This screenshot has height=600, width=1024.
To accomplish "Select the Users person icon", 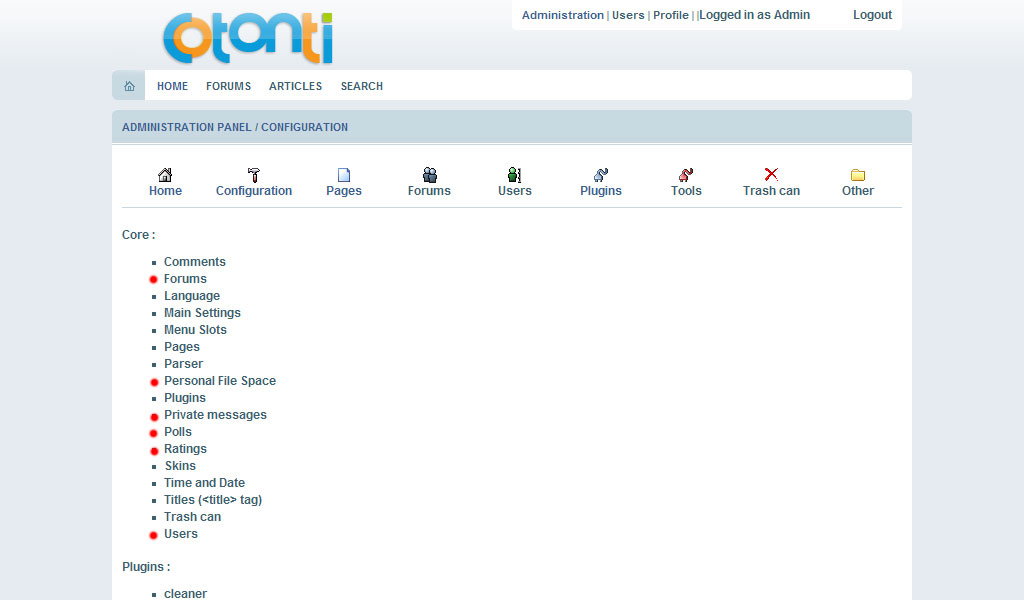I will click(x=514, y=175).
